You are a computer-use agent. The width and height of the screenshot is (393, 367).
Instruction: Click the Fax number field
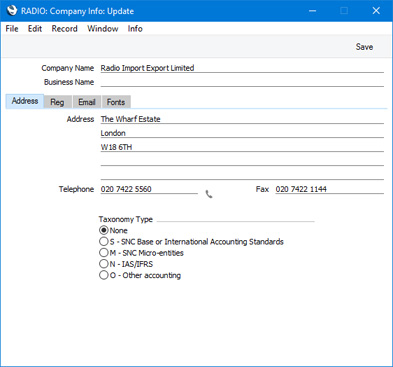329,189
